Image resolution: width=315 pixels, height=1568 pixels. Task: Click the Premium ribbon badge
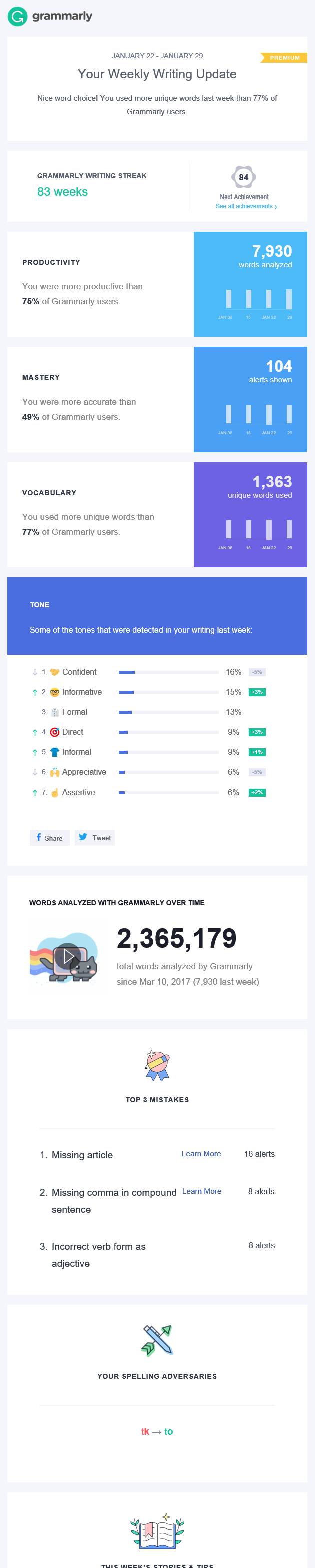tap(284, 58)
